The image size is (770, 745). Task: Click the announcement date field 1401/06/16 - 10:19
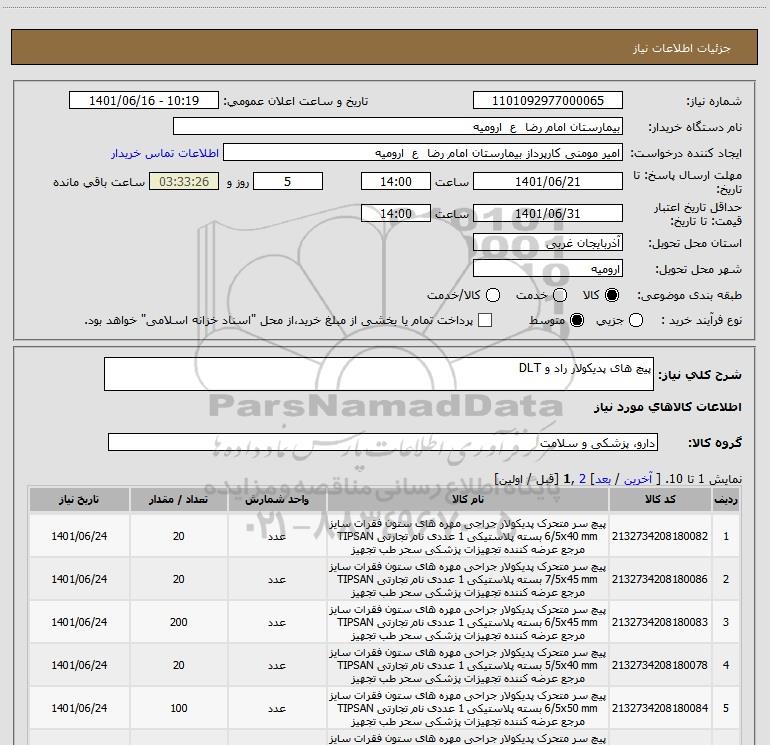[x=144, y=101]
